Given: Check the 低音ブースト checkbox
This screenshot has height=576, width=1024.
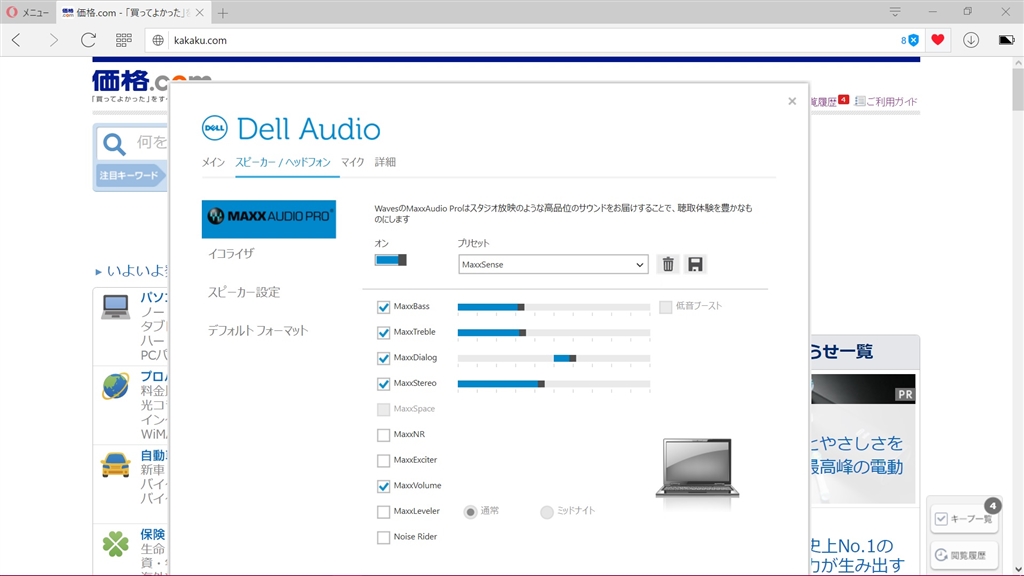Looking at the screenshot, I should click(665, 307).
